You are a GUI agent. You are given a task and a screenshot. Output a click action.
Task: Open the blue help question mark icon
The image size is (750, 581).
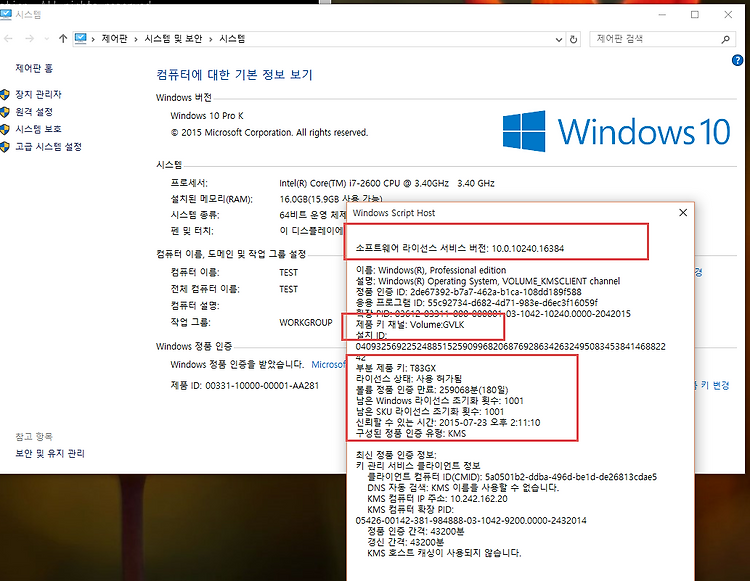[737, 60]
